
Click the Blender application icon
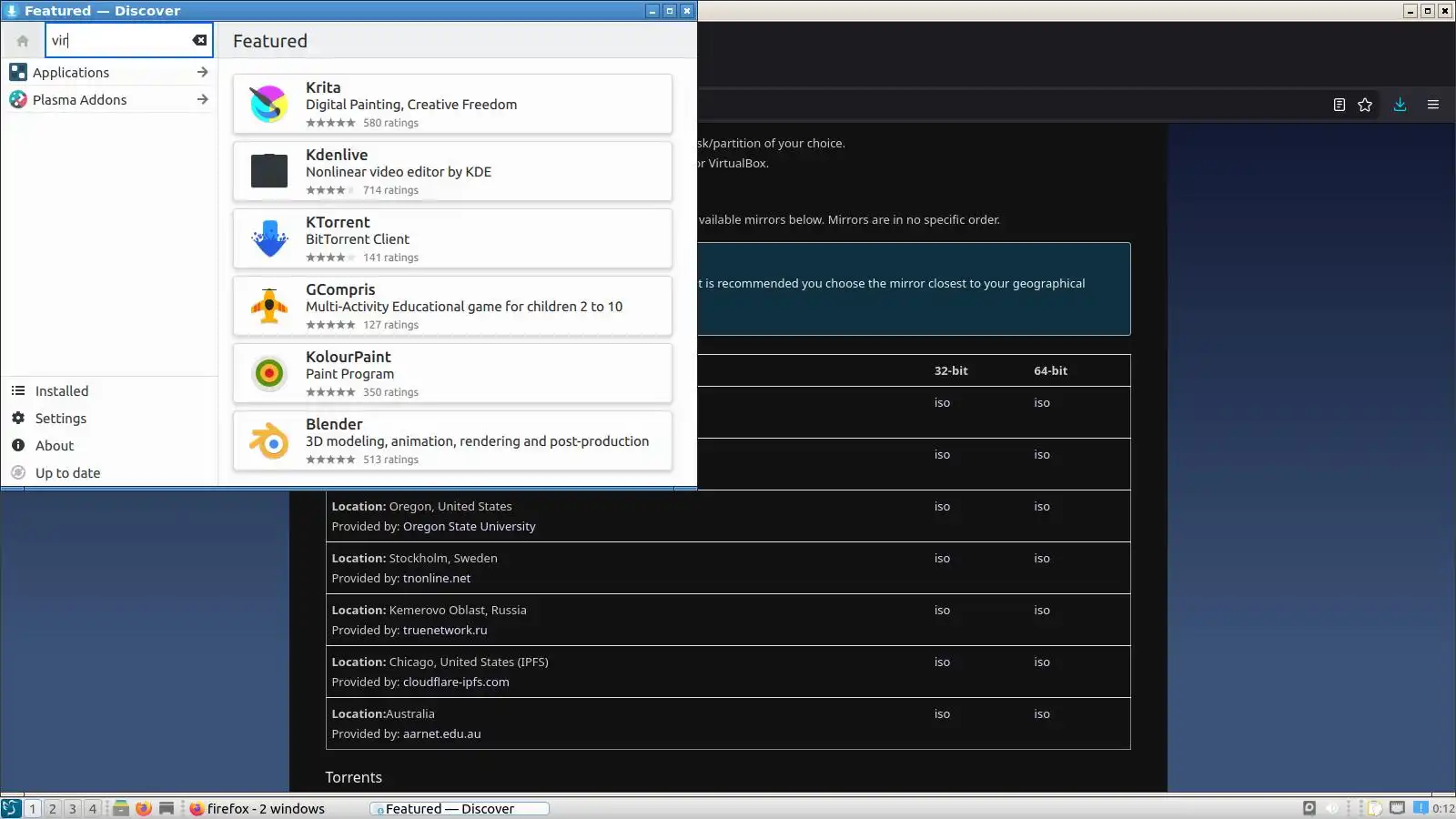tap(269, 440)
